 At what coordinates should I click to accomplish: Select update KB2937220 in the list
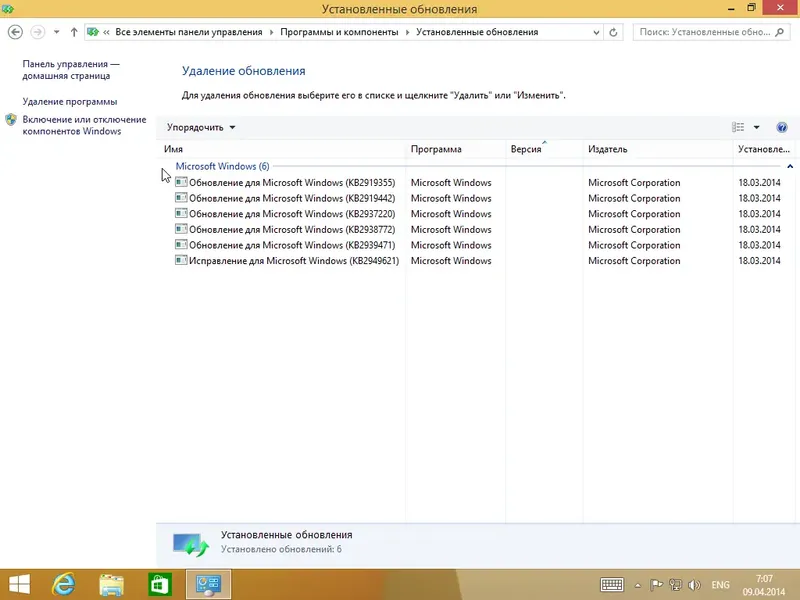[x=477, y=214]
